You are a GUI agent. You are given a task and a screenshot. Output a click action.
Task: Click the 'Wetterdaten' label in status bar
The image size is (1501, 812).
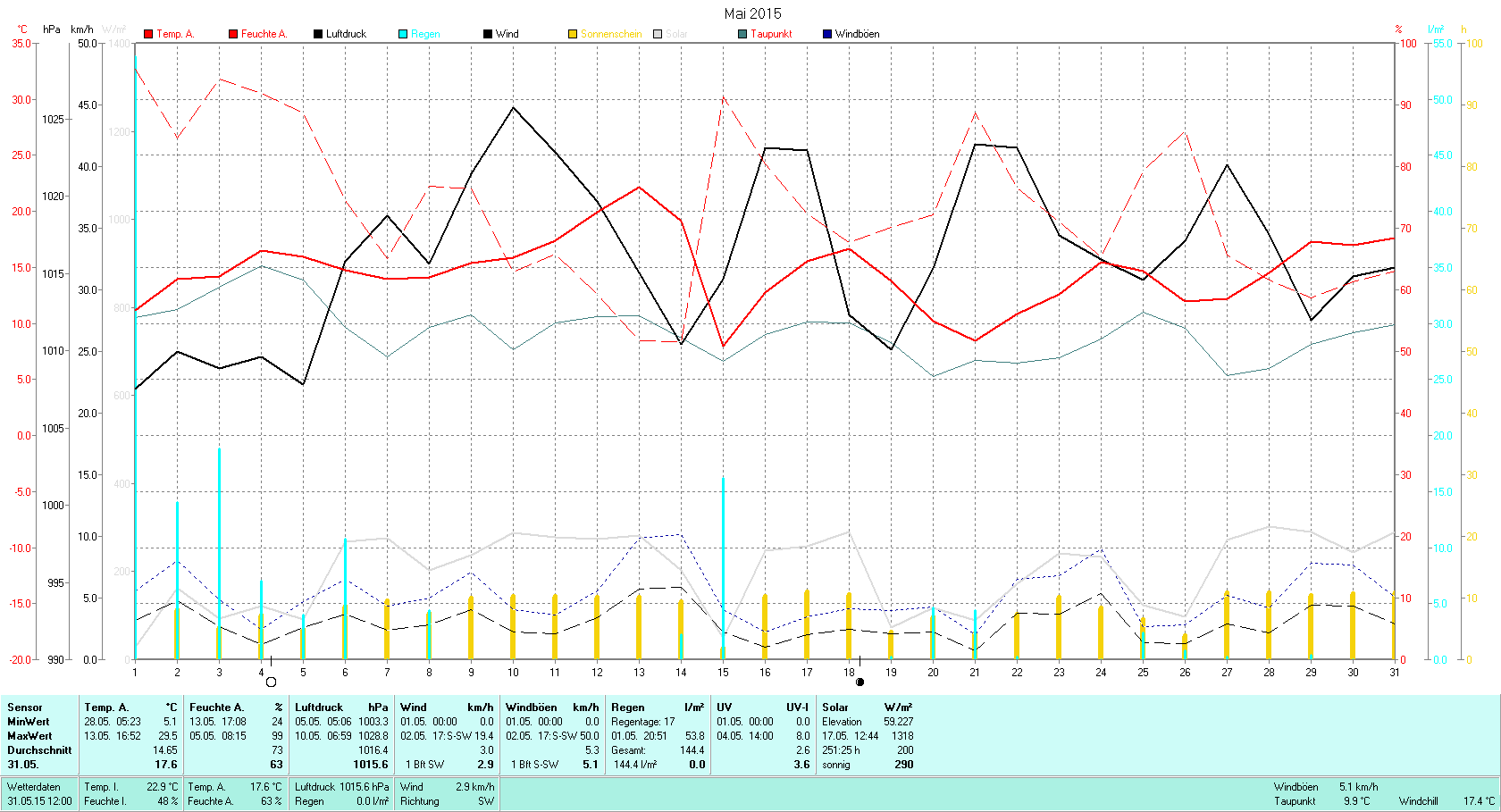pyautogui.click(x=34, y=787)
